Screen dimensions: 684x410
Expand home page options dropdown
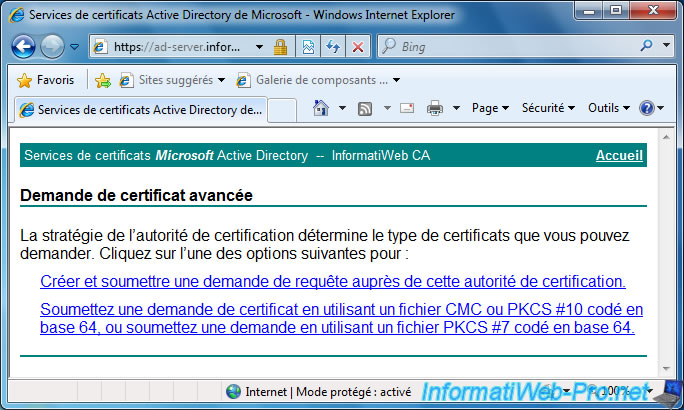point(342,108)
